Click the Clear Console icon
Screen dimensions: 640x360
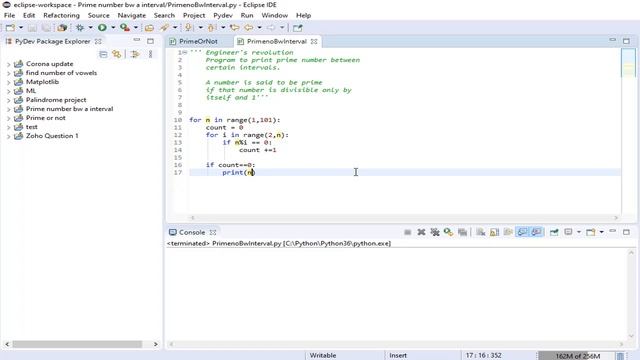[481, 232]
